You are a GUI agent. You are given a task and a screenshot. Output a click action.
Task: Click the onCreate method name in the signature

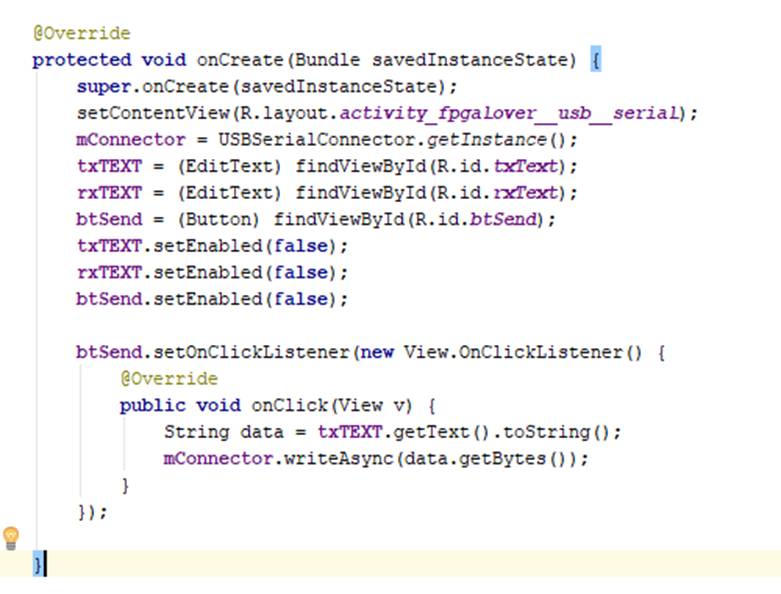[x=240, y=60]
